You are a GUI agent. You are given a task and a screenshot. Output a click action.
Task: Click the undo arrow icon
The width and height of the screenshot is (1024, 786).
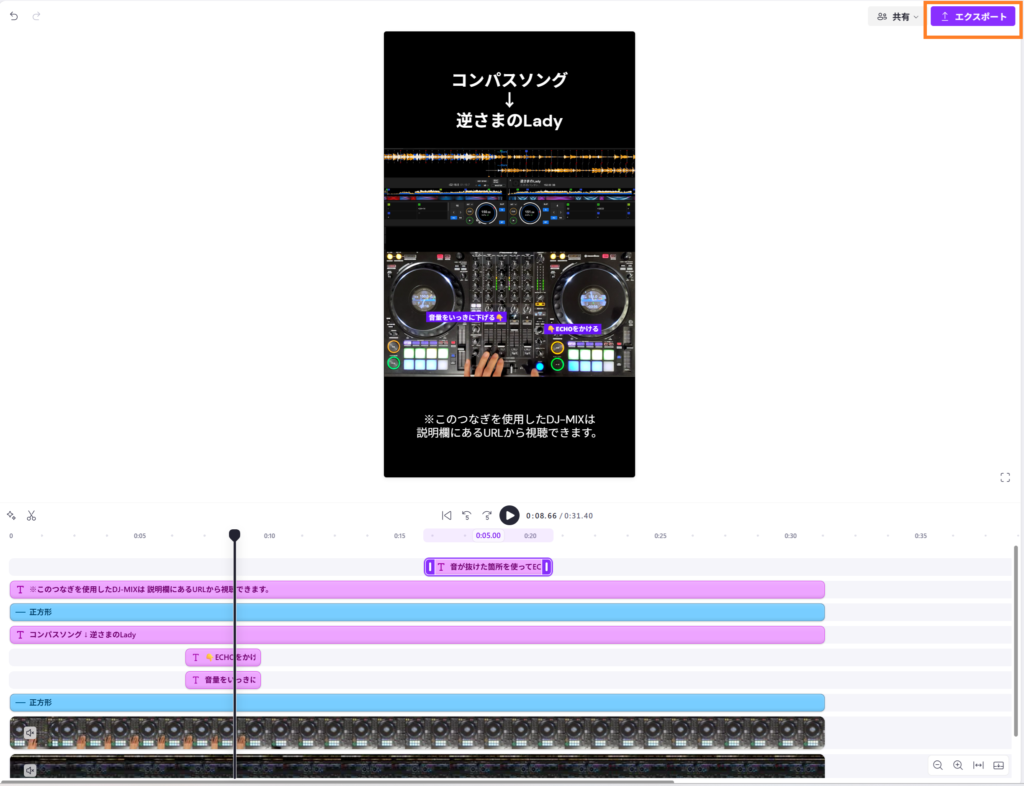[14, 16]
